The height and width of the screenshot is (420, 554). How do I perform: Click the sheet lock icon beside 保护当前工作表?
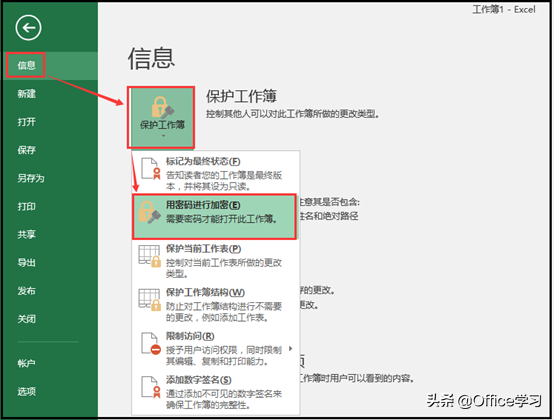pyautogui.click(x=150, y=256)
